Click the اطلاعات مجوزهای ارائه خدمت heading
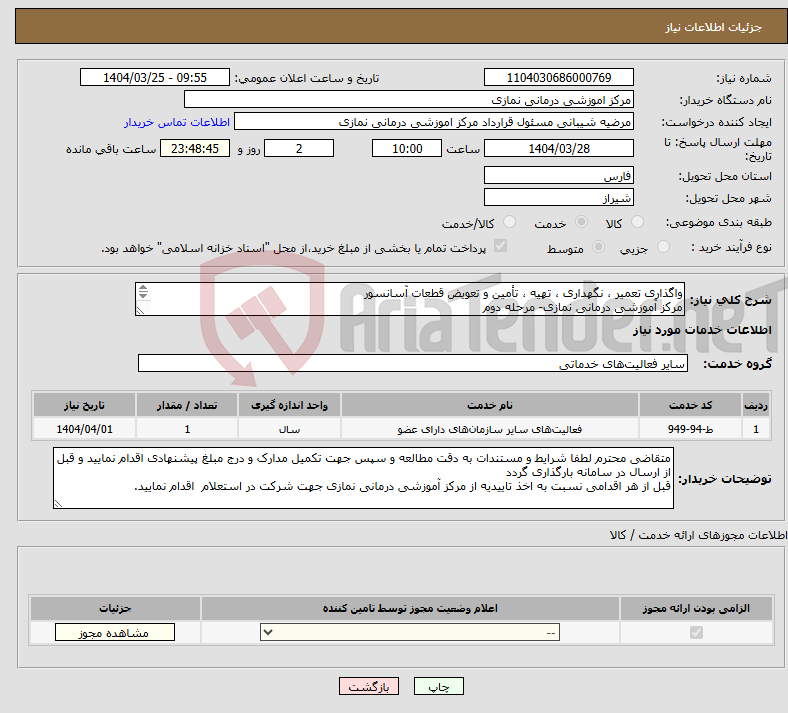788x713 pixels. point(698,535)
